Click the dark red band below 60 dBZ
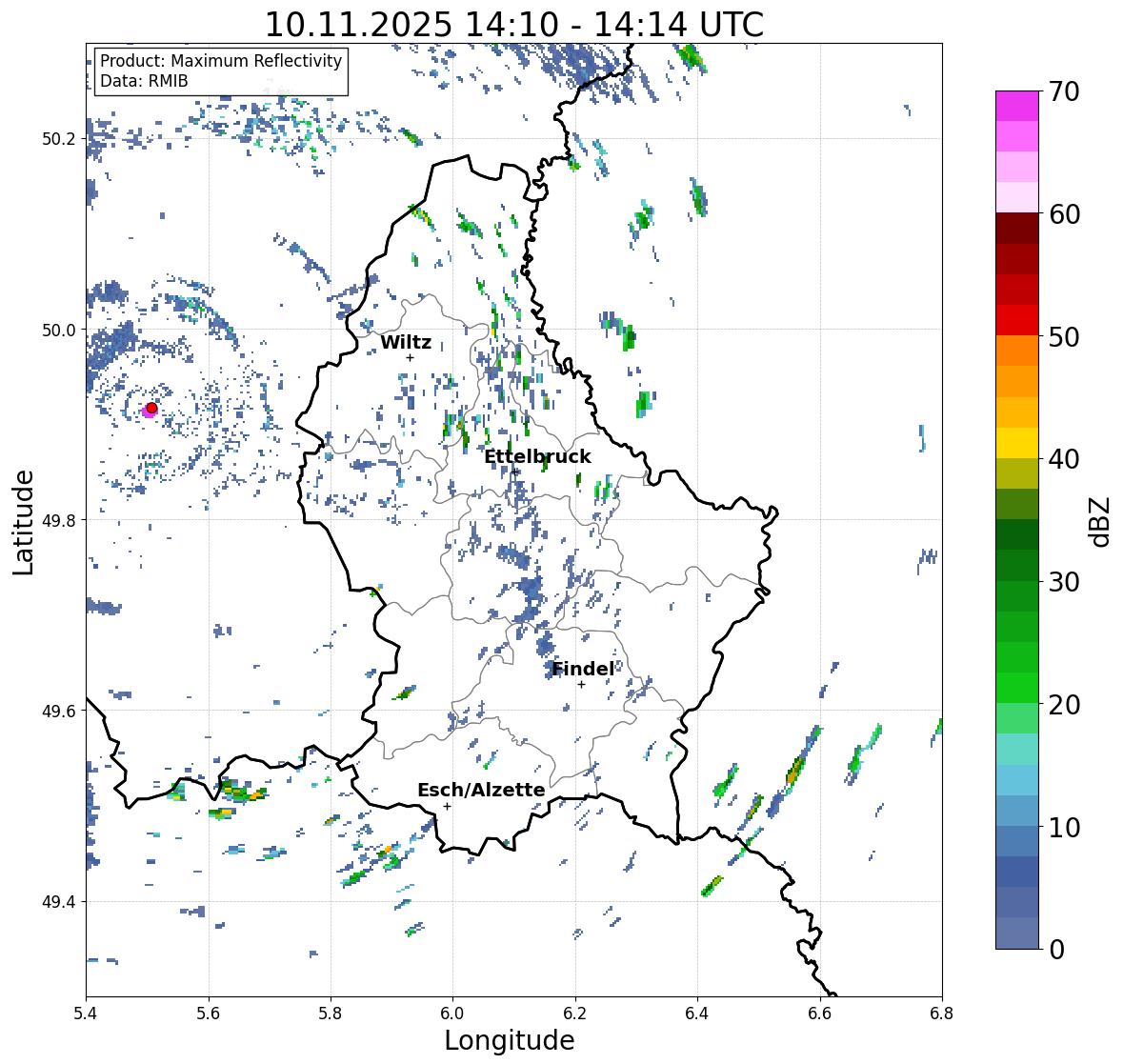This screenshot has height=1064, width=1123. (x=1016, y=229)
